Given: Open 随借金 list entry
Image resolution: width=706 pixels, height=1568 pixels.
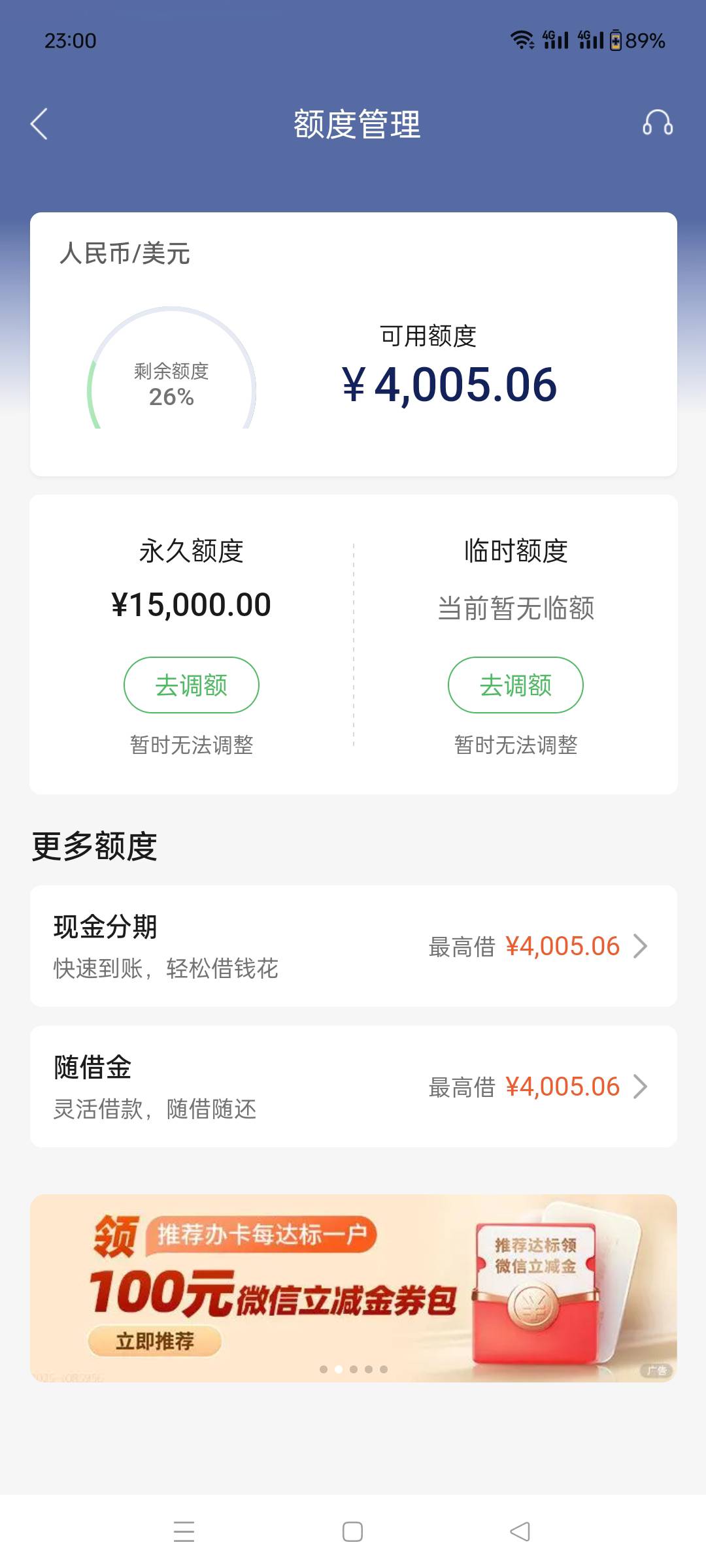Looking at the screenshot, I should pos(354,1086).
